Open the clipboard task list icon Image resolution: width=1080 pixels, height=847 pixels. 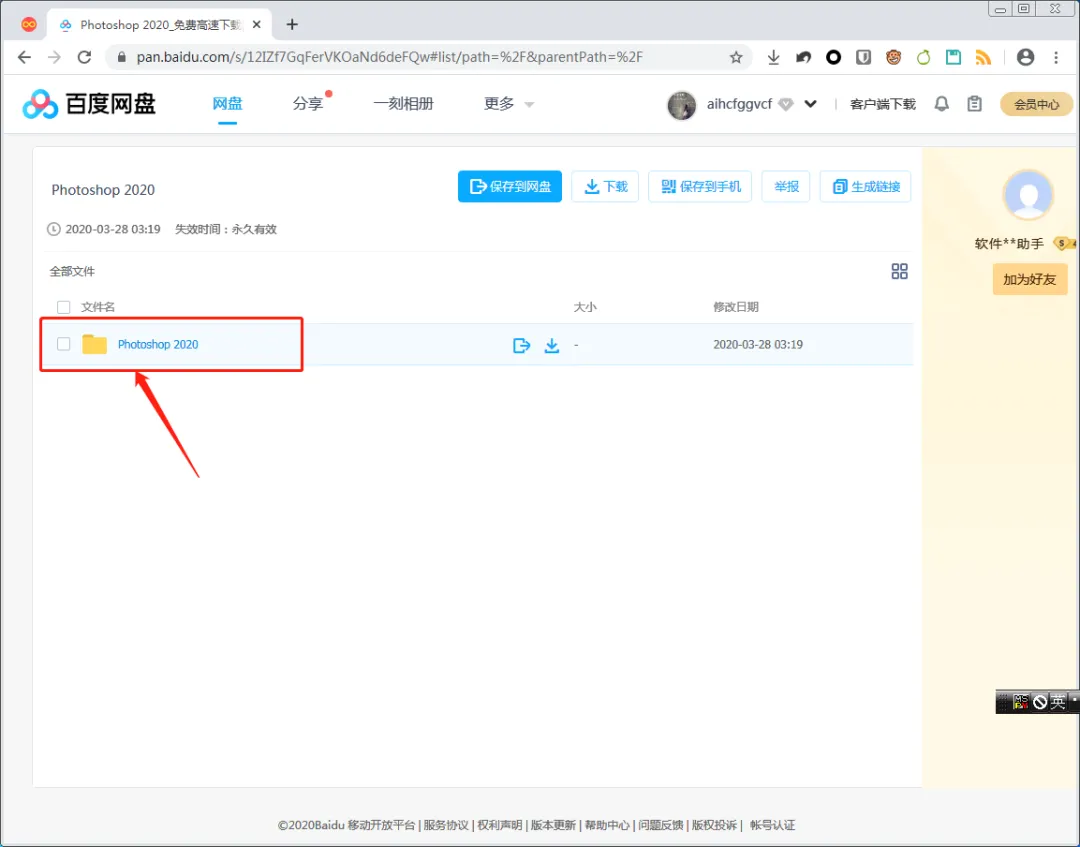tap(975, 104)
